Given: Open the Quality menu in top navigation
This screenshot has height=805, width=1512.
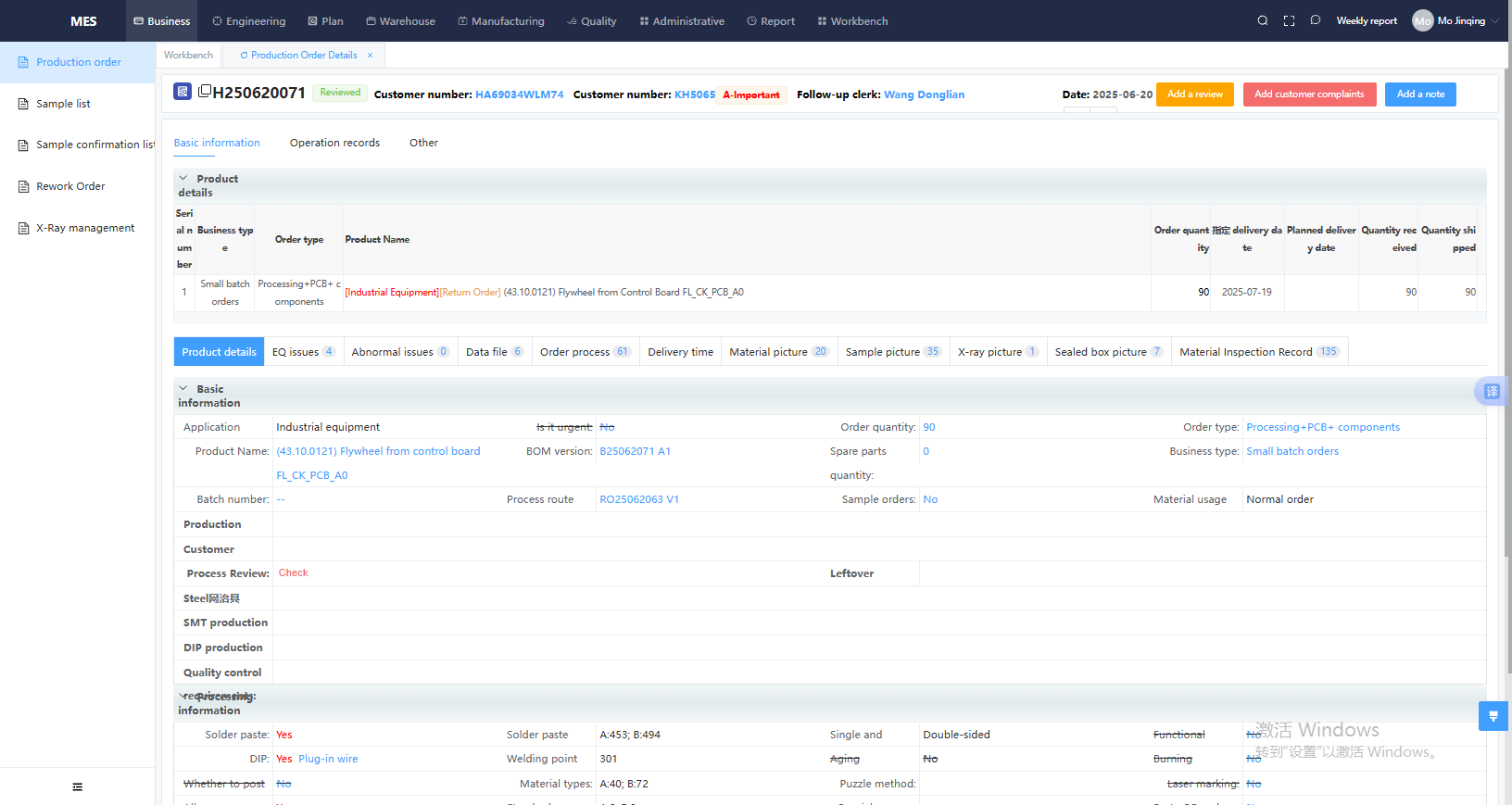Looking at the screenshot, I should tap(591, 20).
